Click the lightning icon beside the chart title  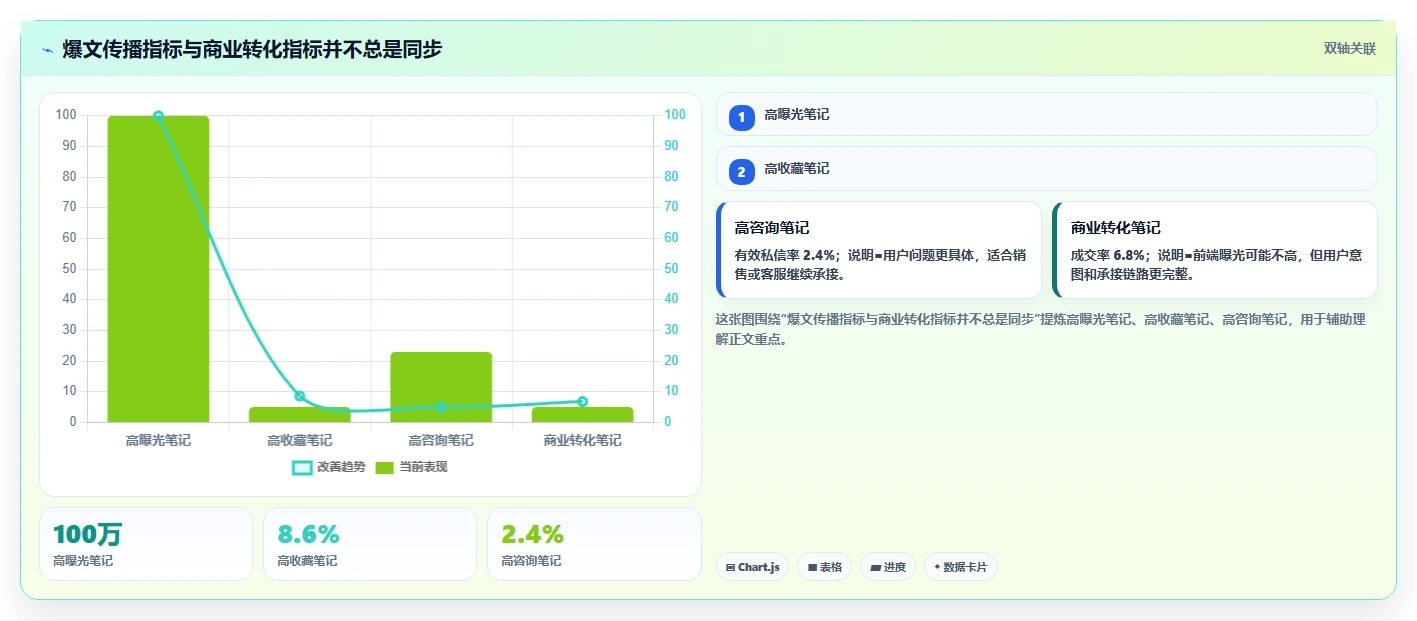pyautogui.click(x=47, y=50)
